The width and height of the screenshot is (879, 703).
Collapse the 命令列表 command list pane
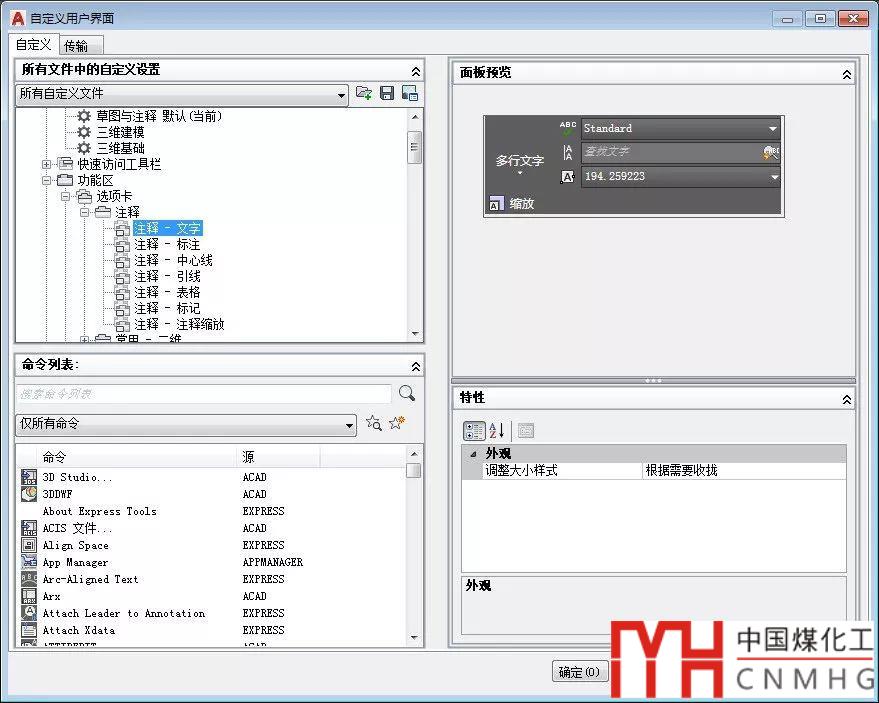415,367
